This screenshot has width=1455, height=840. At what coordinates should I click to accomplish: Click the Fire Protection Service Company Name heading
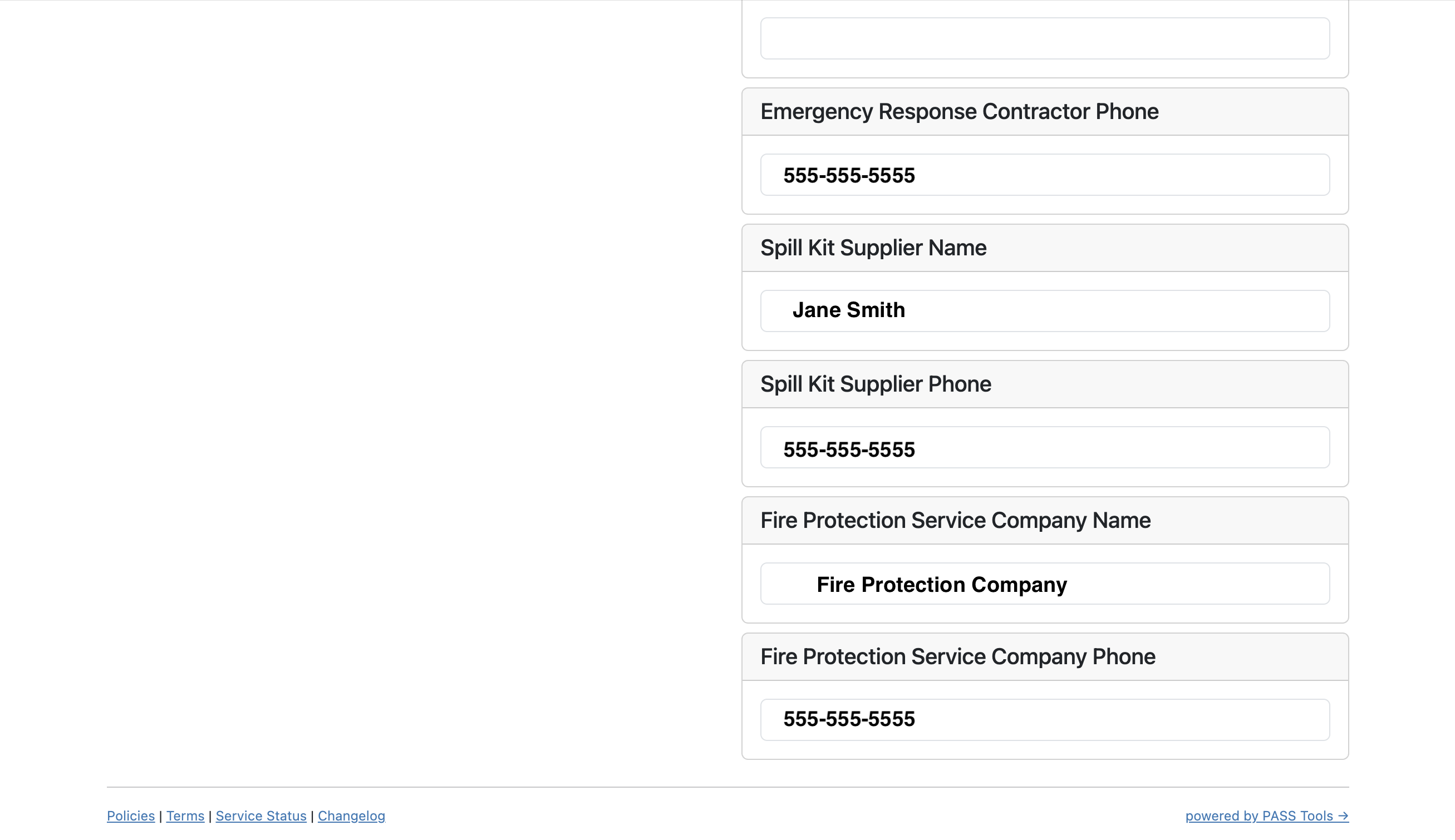(955, 520)
